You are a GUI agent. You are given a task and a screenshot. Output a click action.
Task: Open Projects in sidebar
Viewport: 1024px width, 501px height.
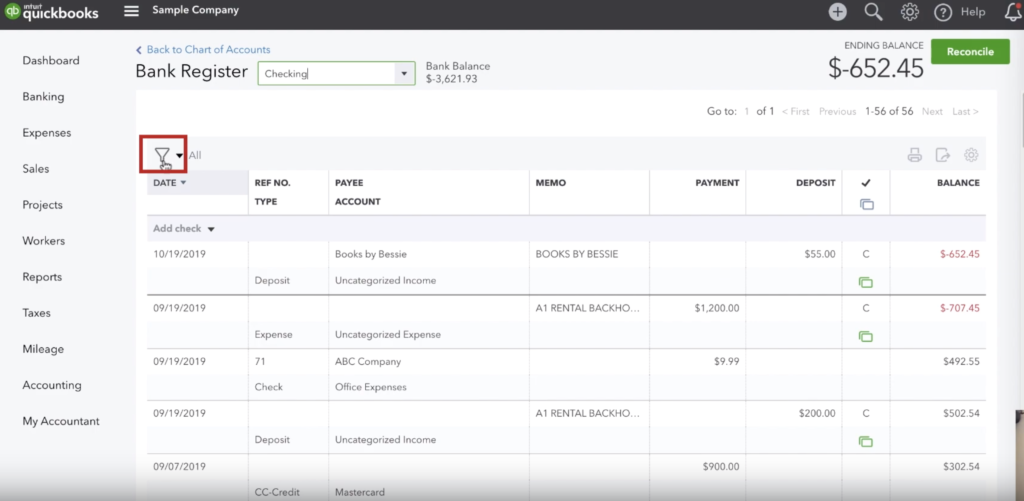click(42, 205)
